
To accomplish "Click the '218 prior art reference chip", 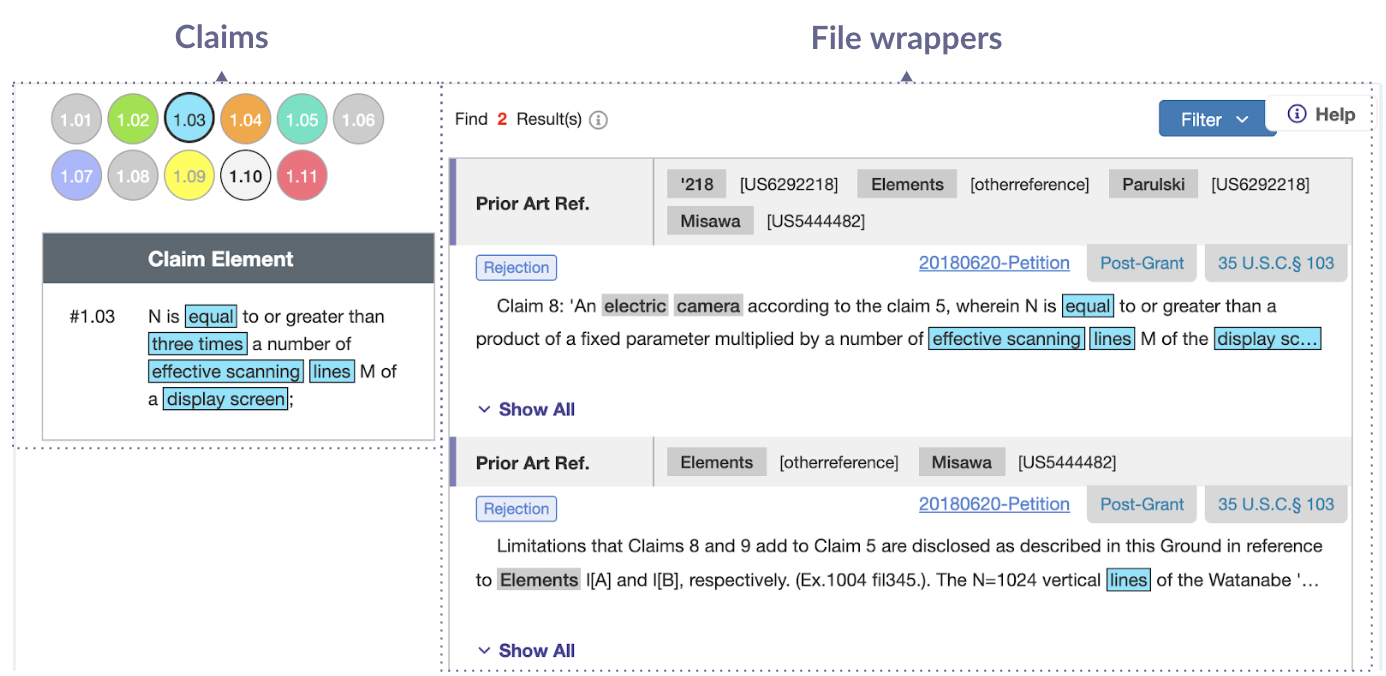I will click(x=696, y=184).
